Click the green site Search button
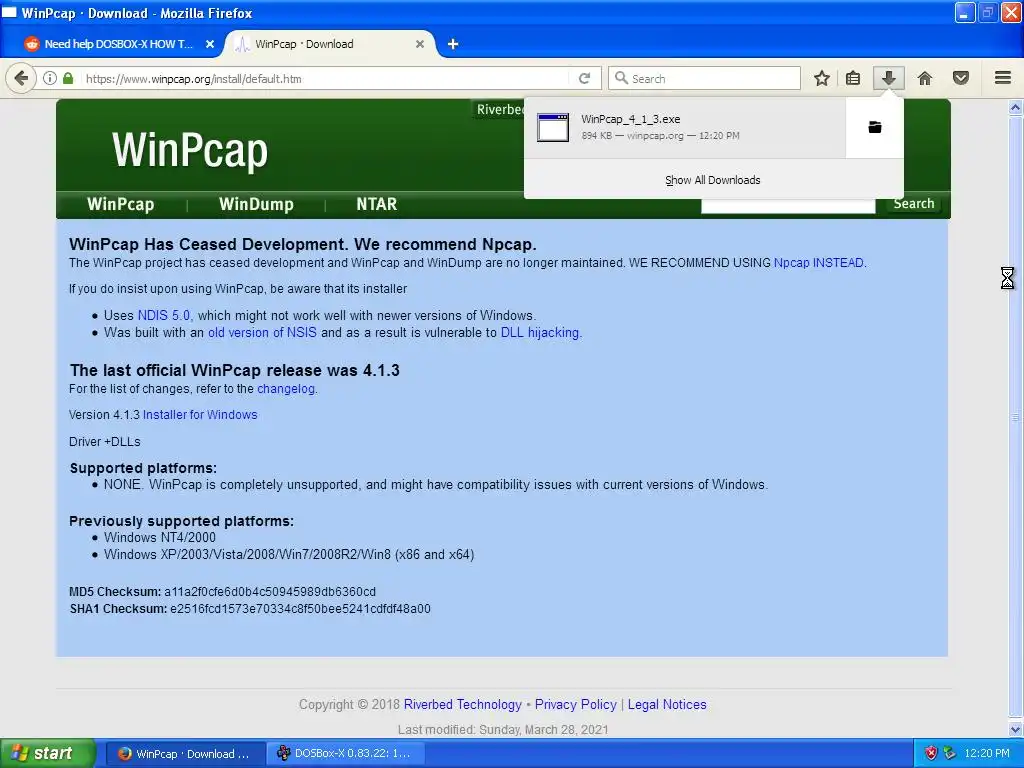 [914, 204]
